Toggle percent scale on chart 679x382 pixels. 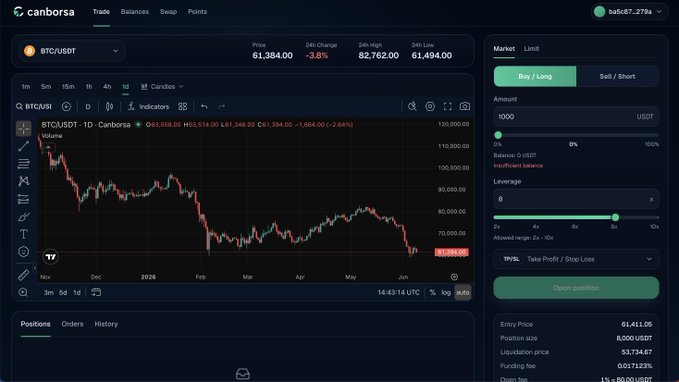[x=433, y=292]
